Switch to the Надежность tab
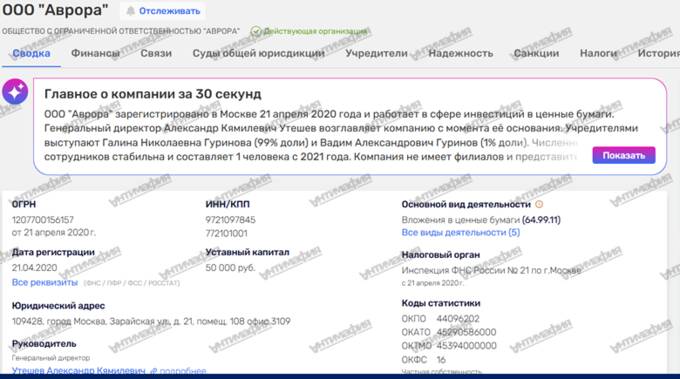 click(461, 53)
